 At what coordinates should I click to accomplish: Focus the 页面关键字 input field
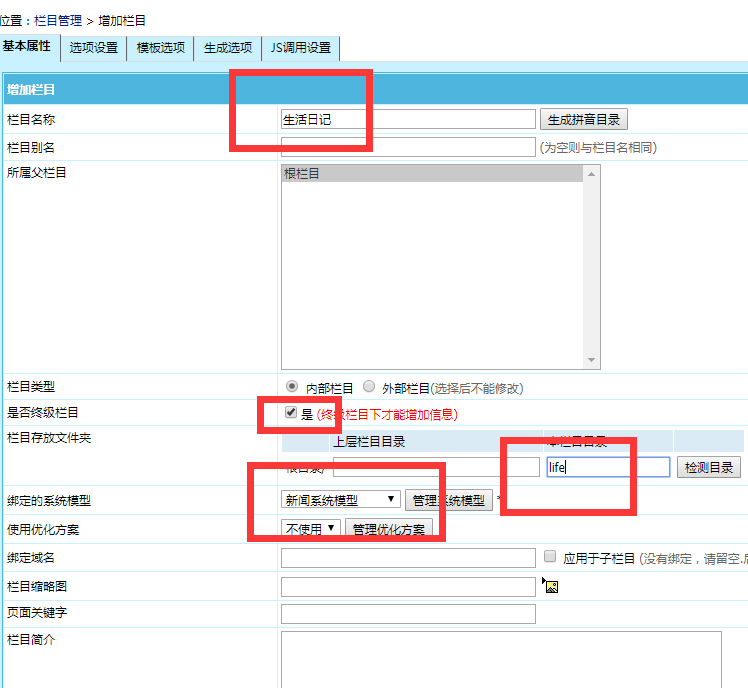(408, 614)
